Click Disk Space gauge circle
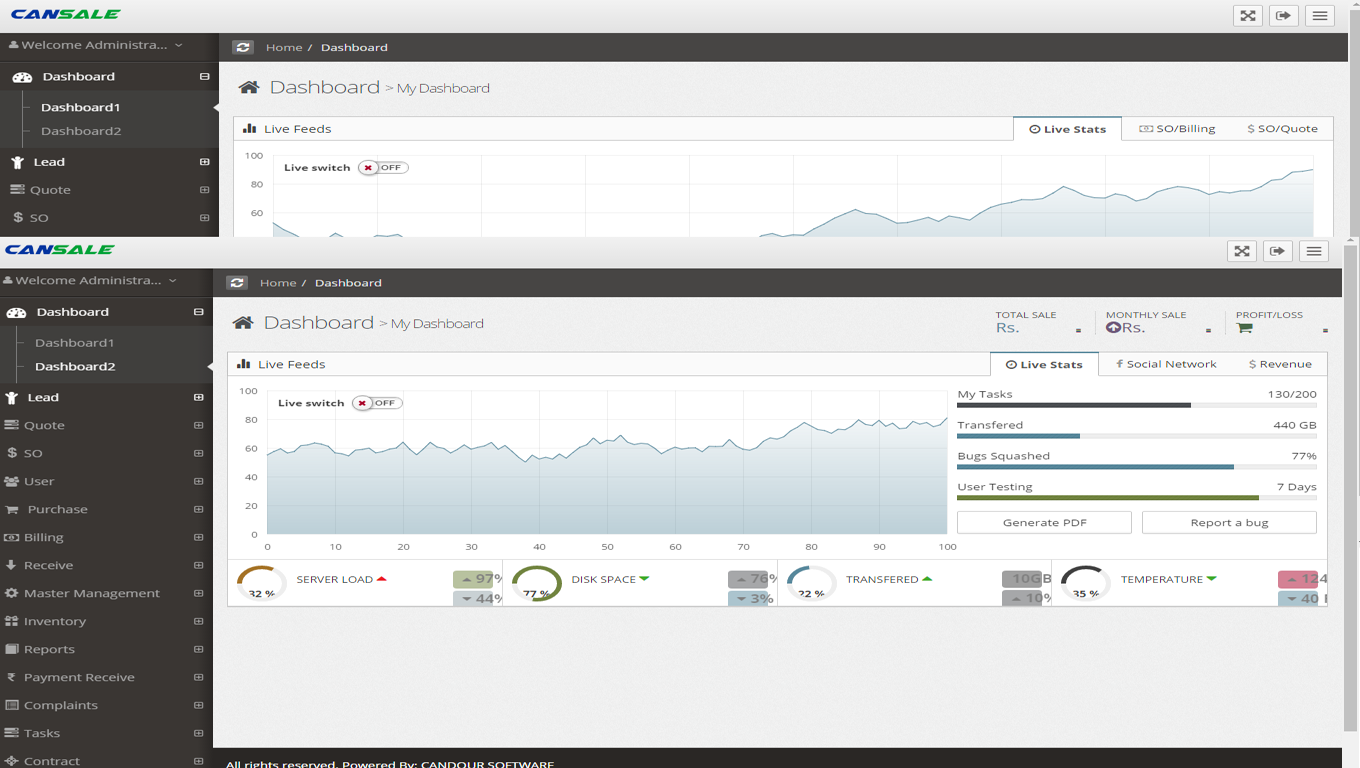 pyautogui.click(x=537, y=583)
